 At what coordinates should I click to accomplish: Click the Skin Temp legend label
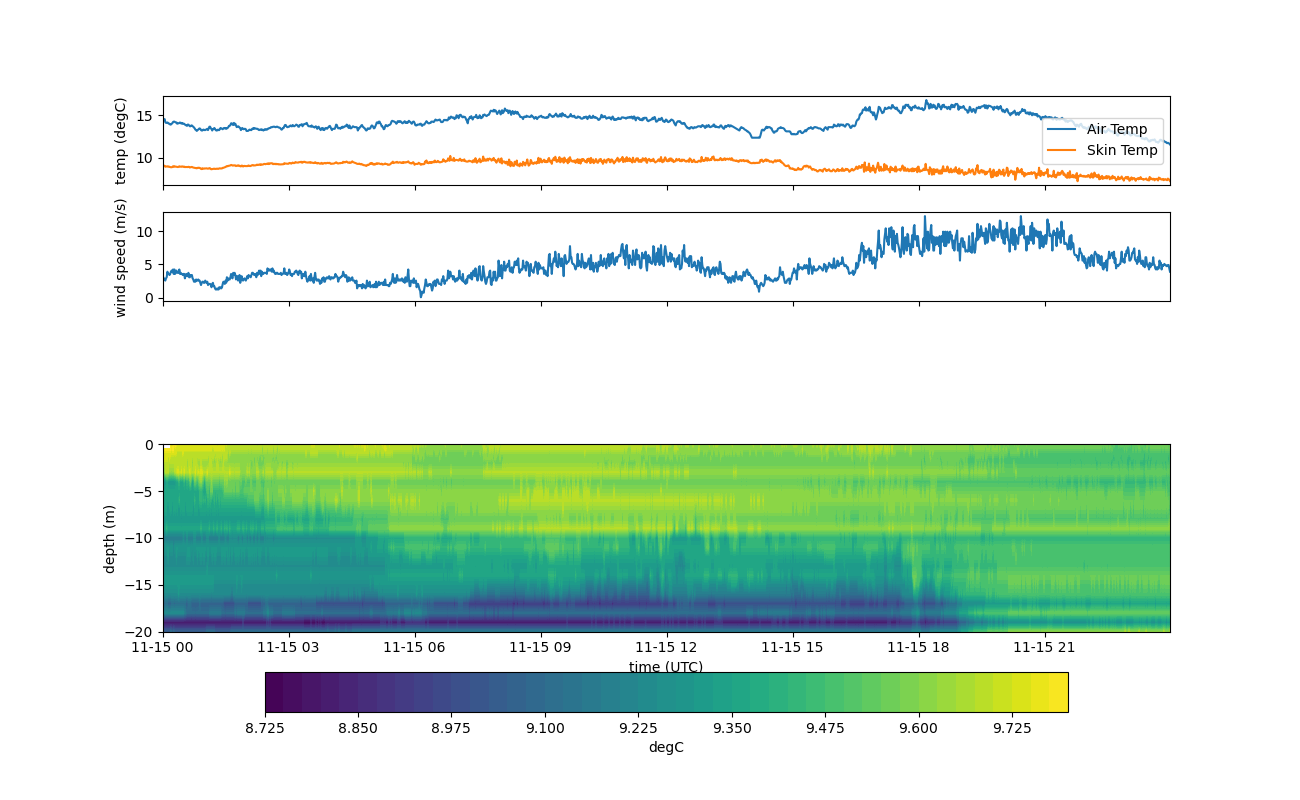pyautogui.click(x=1121, y=151)
